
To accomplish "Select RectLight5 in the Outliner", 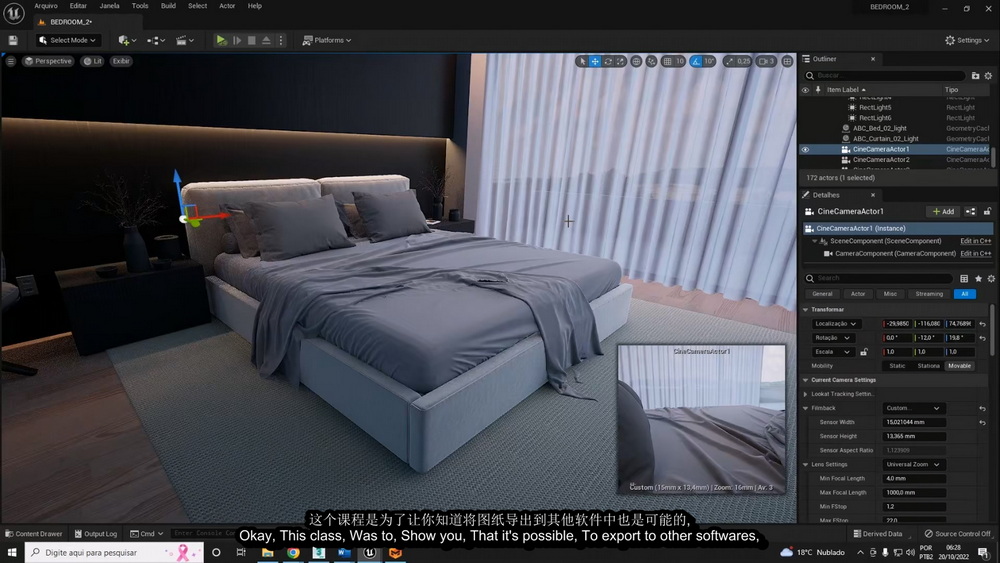I will 875,108.
